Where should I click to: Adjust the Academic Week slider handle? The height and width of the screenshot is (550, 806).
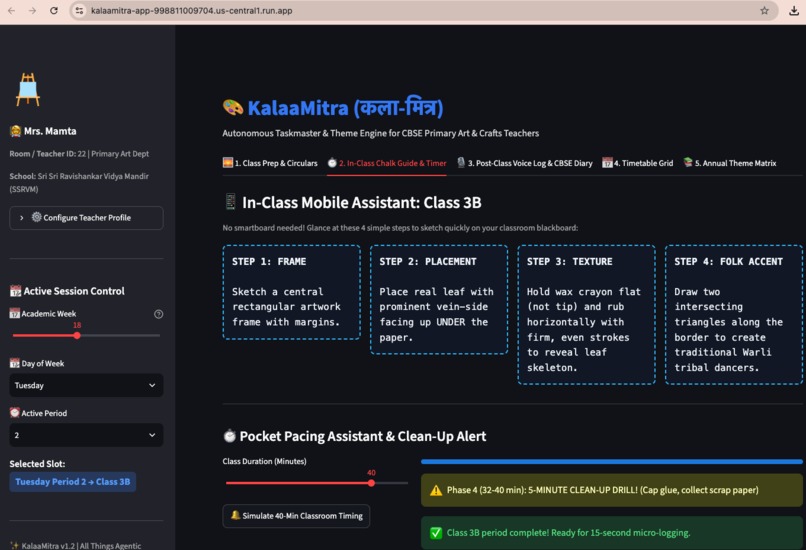77,336
